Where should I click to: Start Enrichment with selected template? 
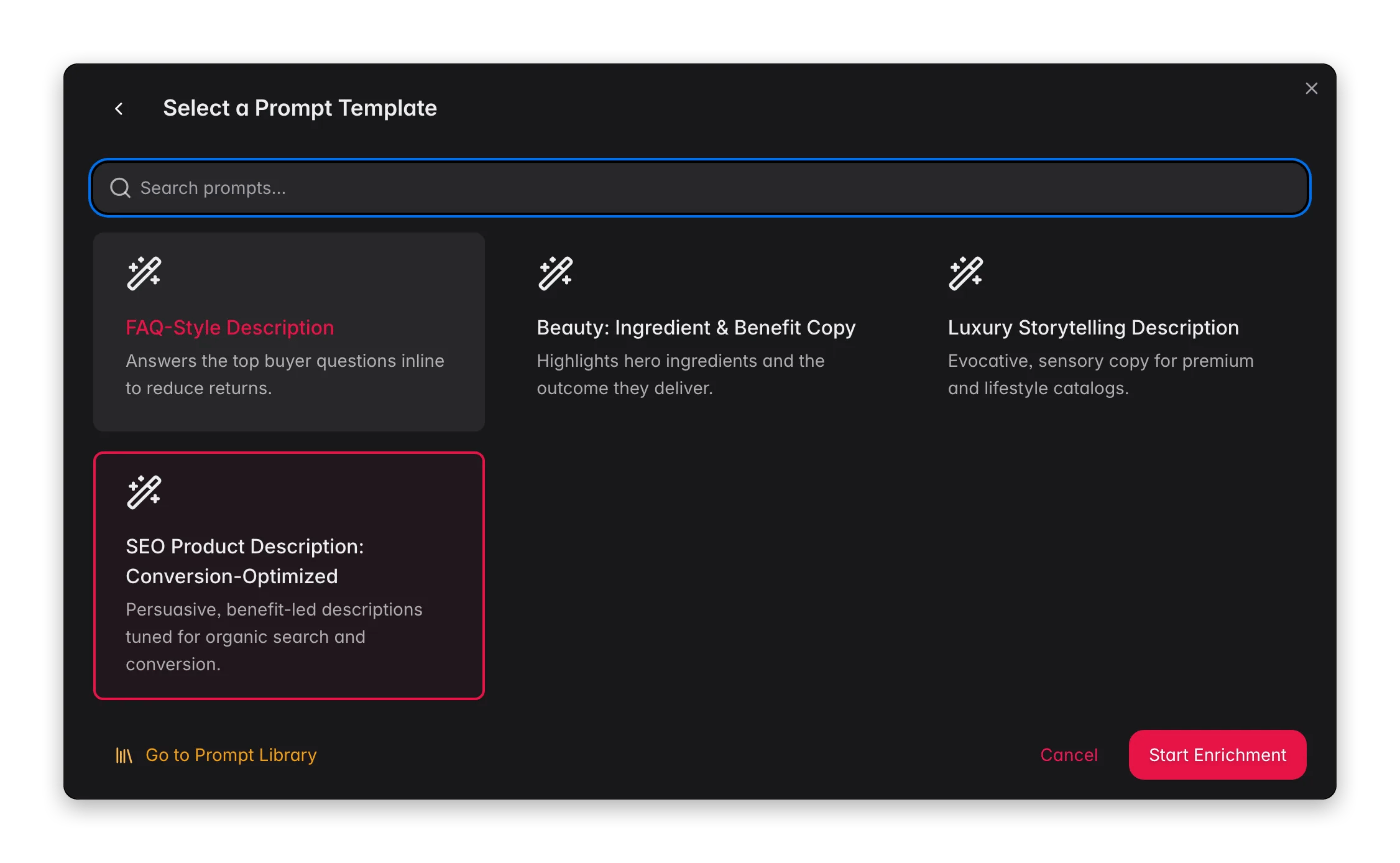(x=1217, y=755)
